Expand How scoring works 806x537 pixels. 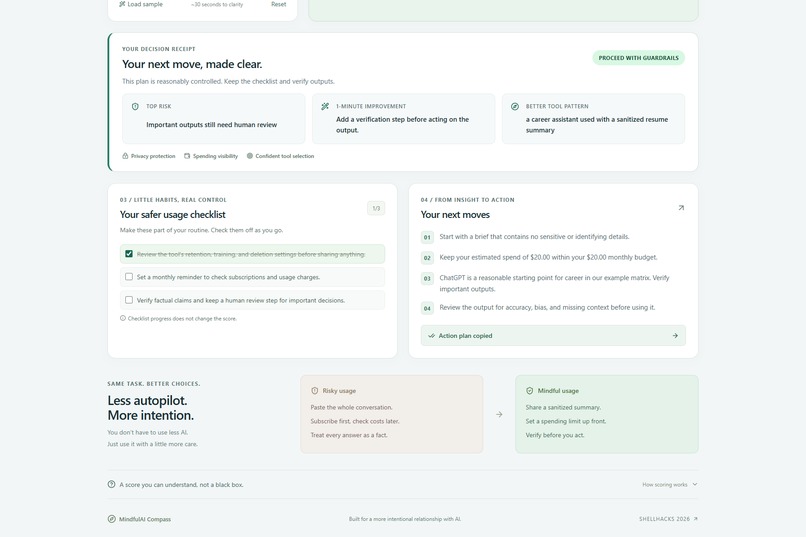(670, 485)
